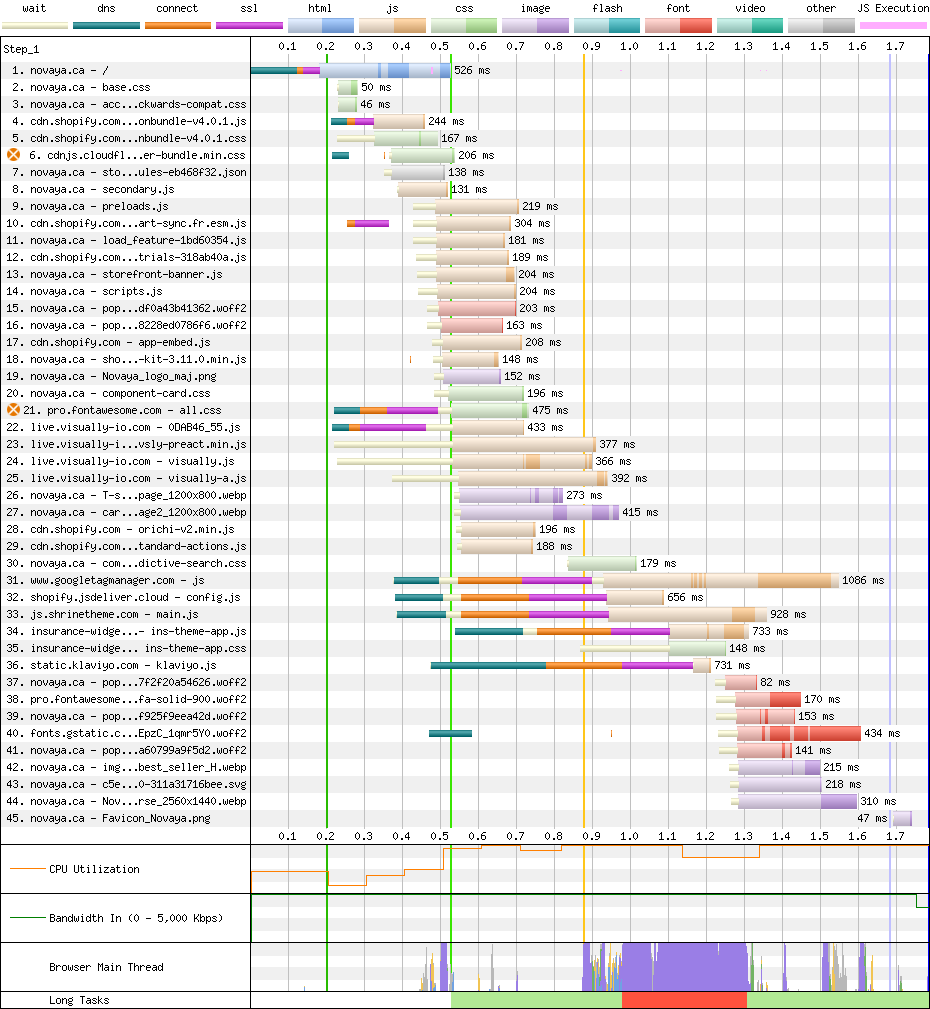Select the red font bar of fonts.gstatic.com request
The width and height of the screenshot is (930, 1009).
point(799,734)
